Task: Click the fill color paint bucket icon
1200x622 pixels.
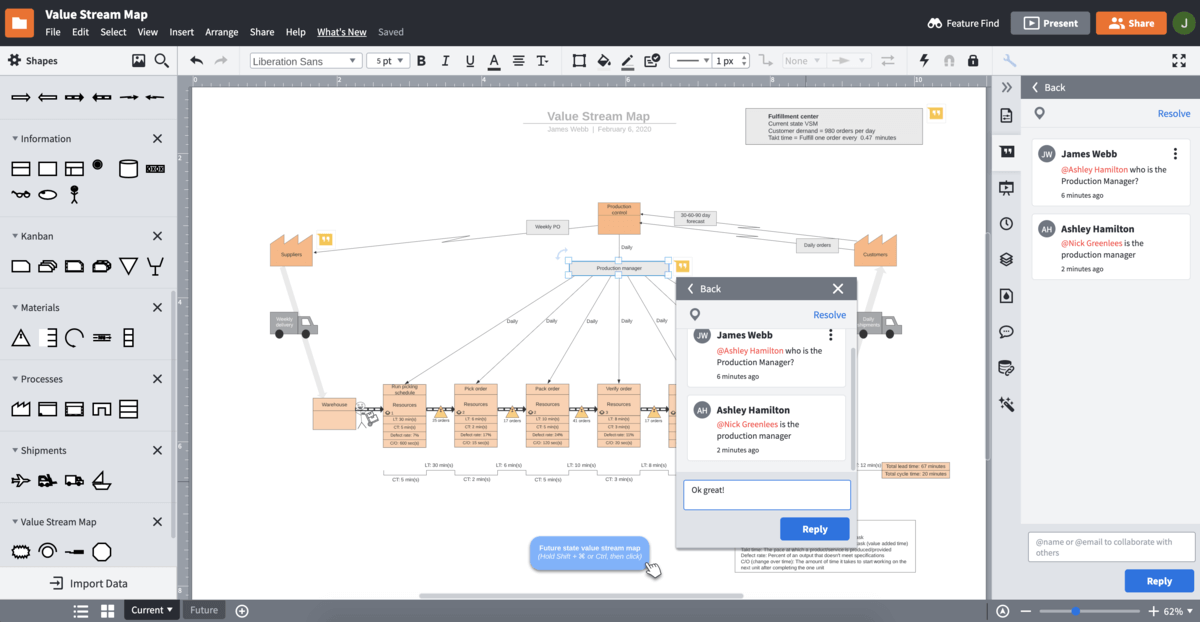Action: pos(604,61)
